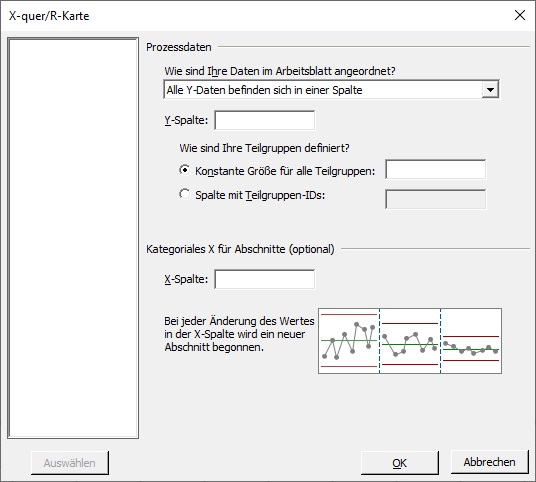Click the empty column list box
This screenshot has width=536, height=482.
pos(73,238)
